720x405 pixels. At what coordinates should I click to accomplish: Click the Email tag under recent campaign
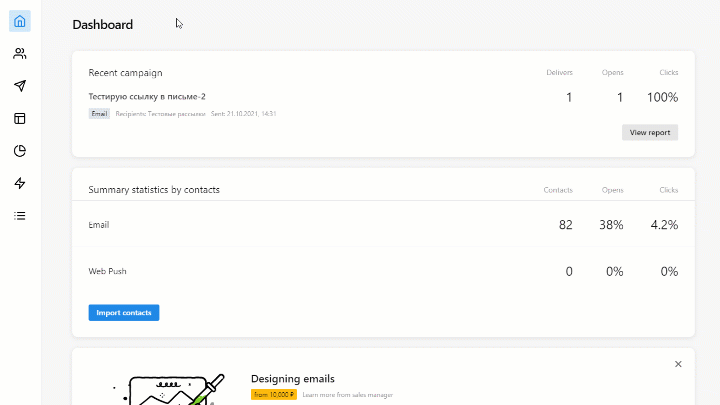[x=99, y=114]
